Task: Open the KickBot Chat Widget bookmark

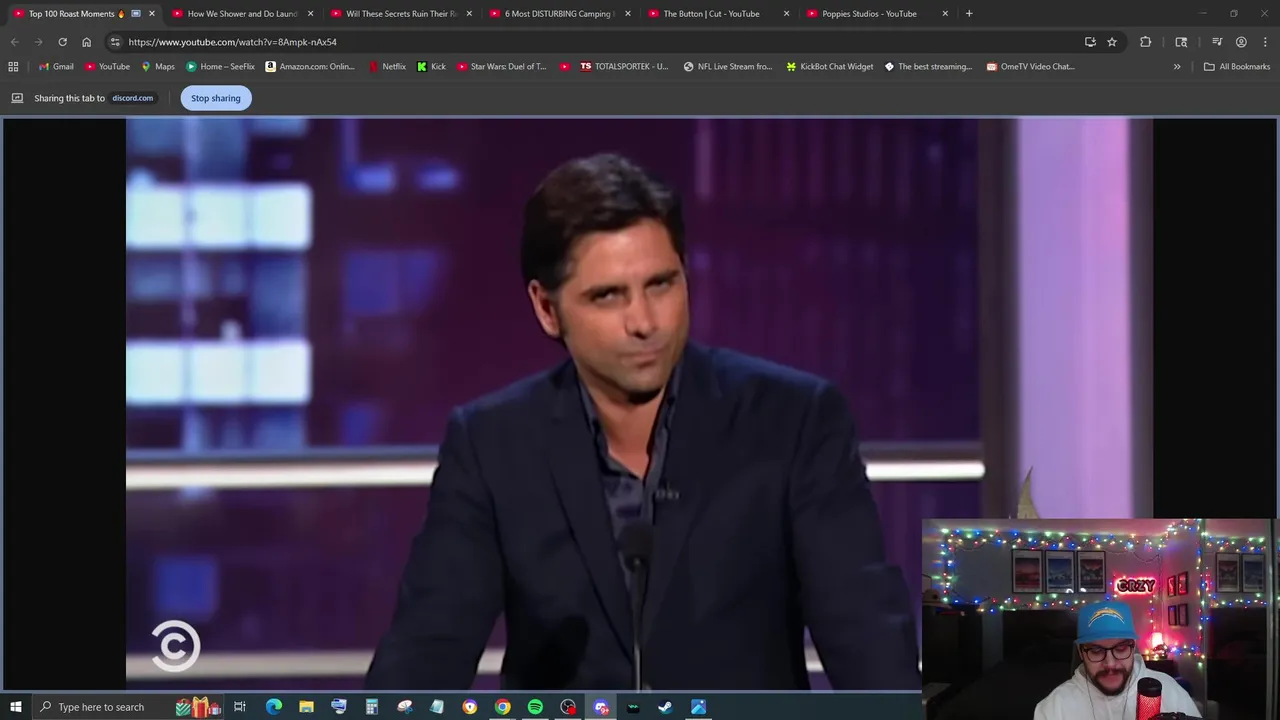Action: pos(830,67)
